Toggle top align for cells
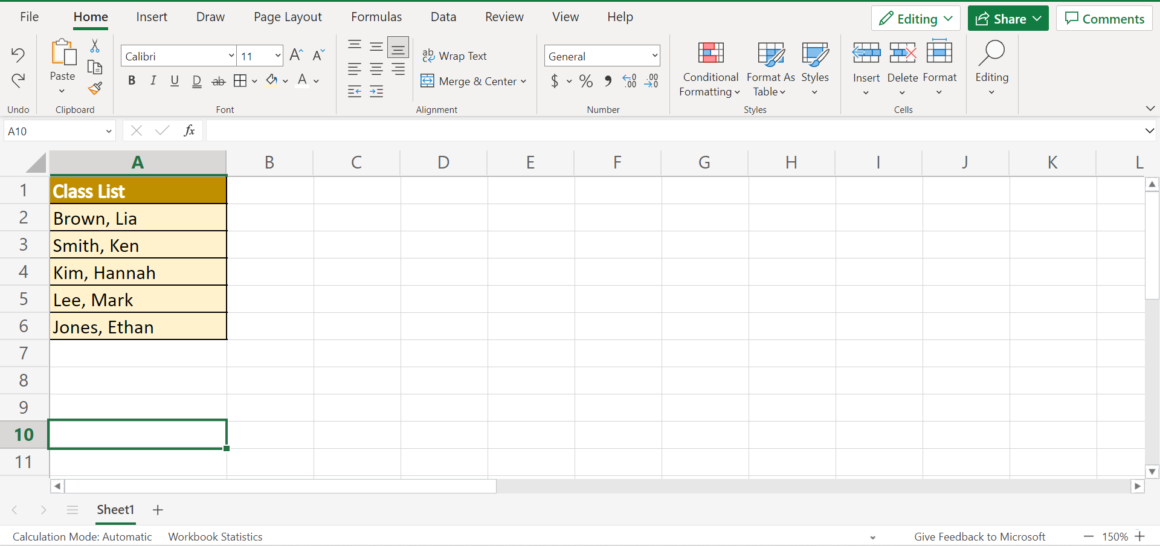 [354, 46]
